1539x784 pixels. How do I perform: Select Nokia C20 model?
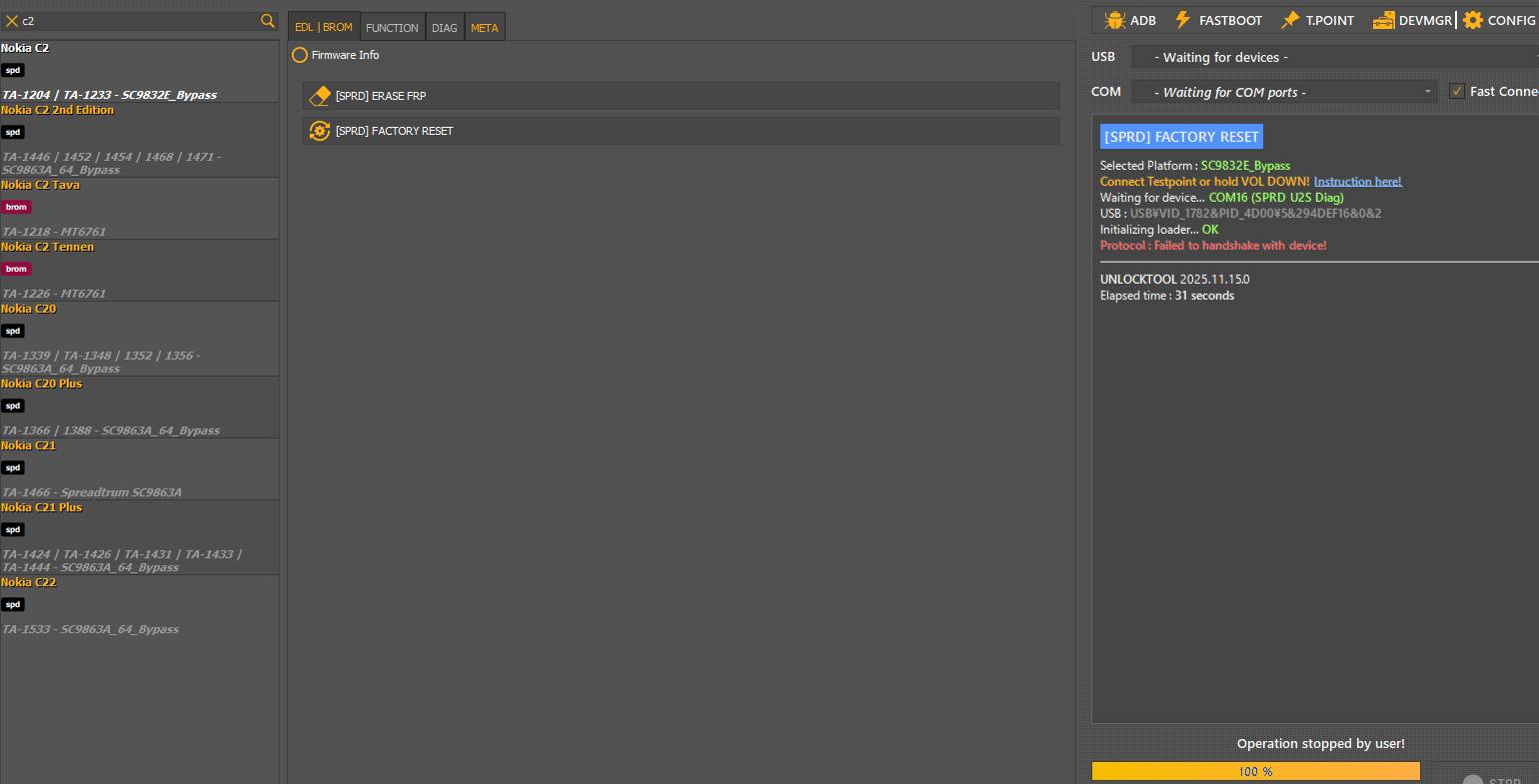(x=139, y=339)
